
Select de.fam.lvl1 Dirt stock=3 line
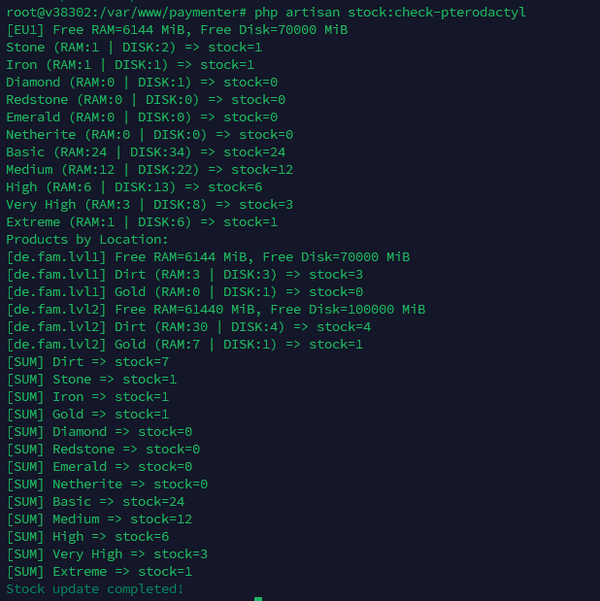pos(185,275)
